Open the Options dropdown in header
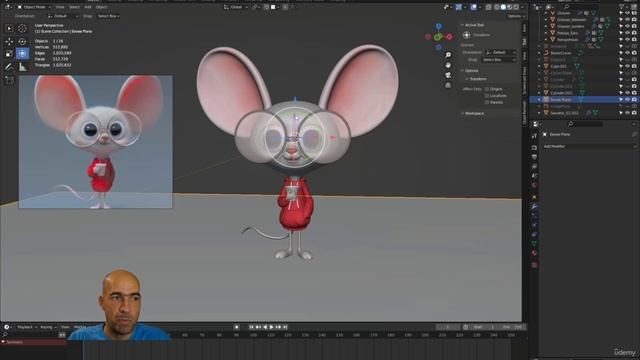This screenshot has width=640, height=360. (516, 16)
